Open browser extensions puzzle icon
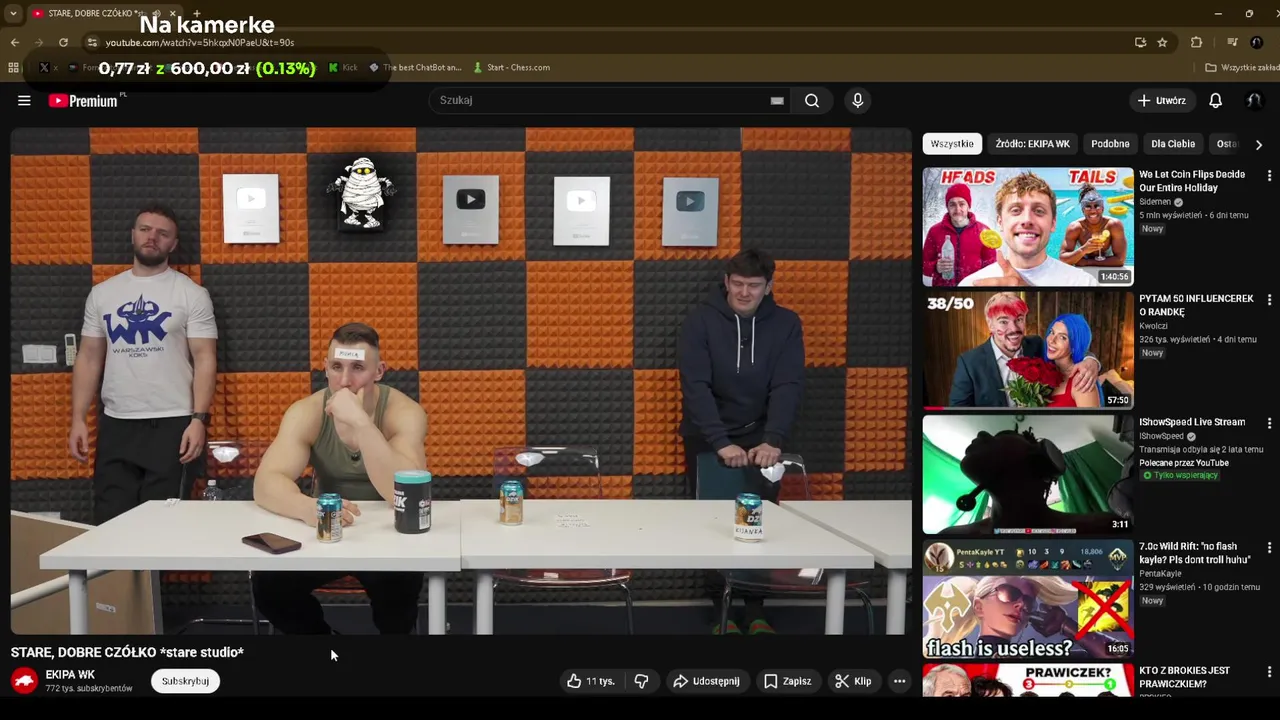The height and width of the screenshot is (720, 1280). 1196,42
